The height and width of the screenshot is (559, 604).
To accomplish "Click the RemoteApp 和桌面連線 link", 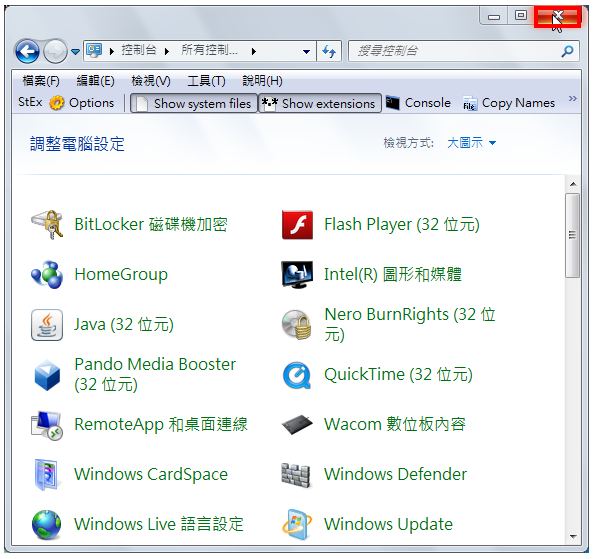I will click(161, 425).
